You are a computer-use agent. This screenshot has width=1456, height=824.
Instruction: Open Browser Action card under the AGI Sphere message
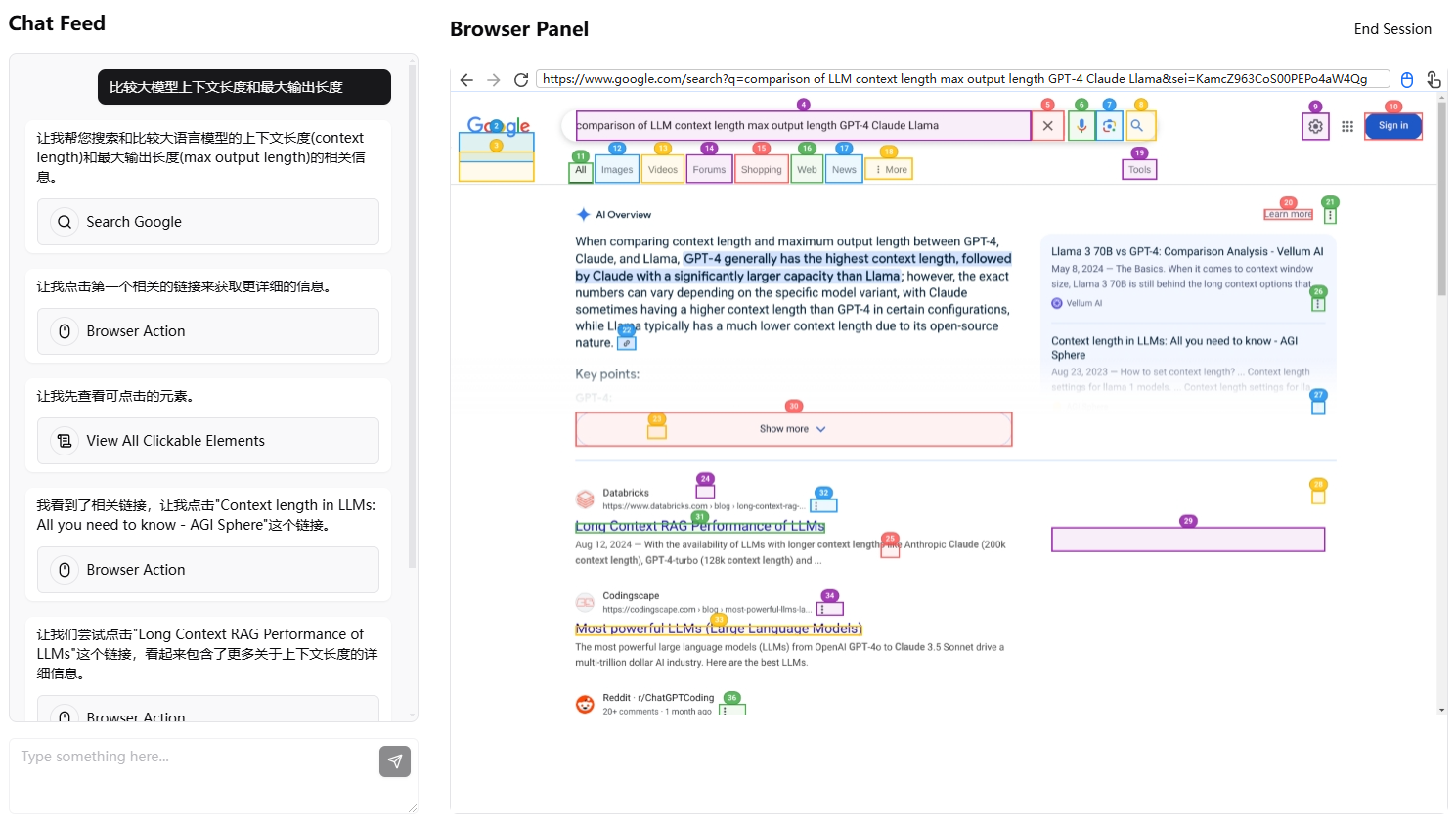coord(208,570)
